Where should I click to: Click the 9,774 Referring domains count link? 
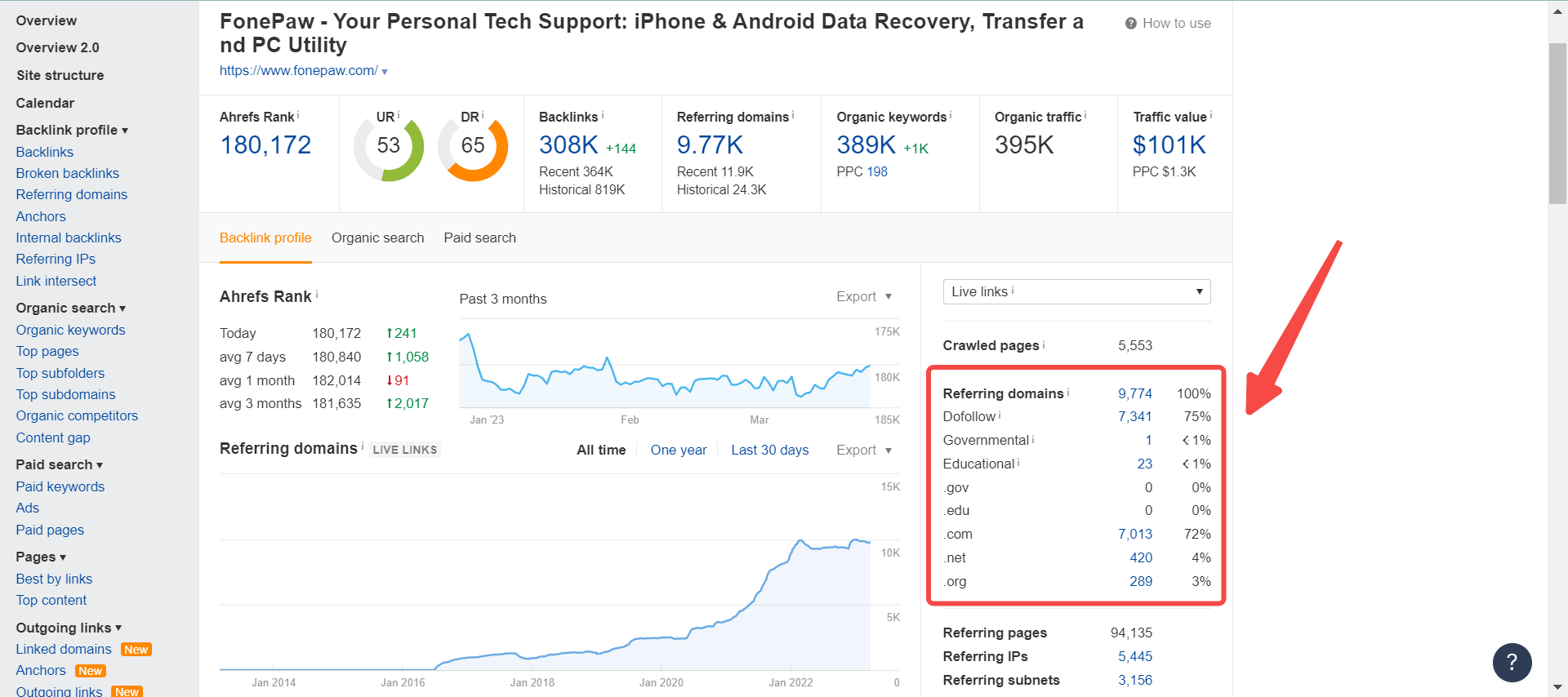[x=1135, y=393]
